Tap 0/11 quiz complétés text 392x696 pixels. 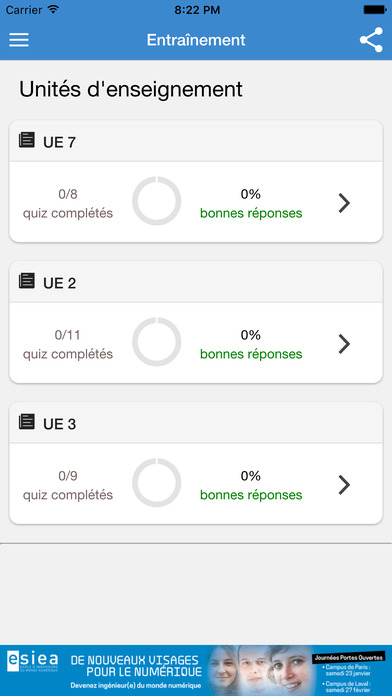point(68,344)
